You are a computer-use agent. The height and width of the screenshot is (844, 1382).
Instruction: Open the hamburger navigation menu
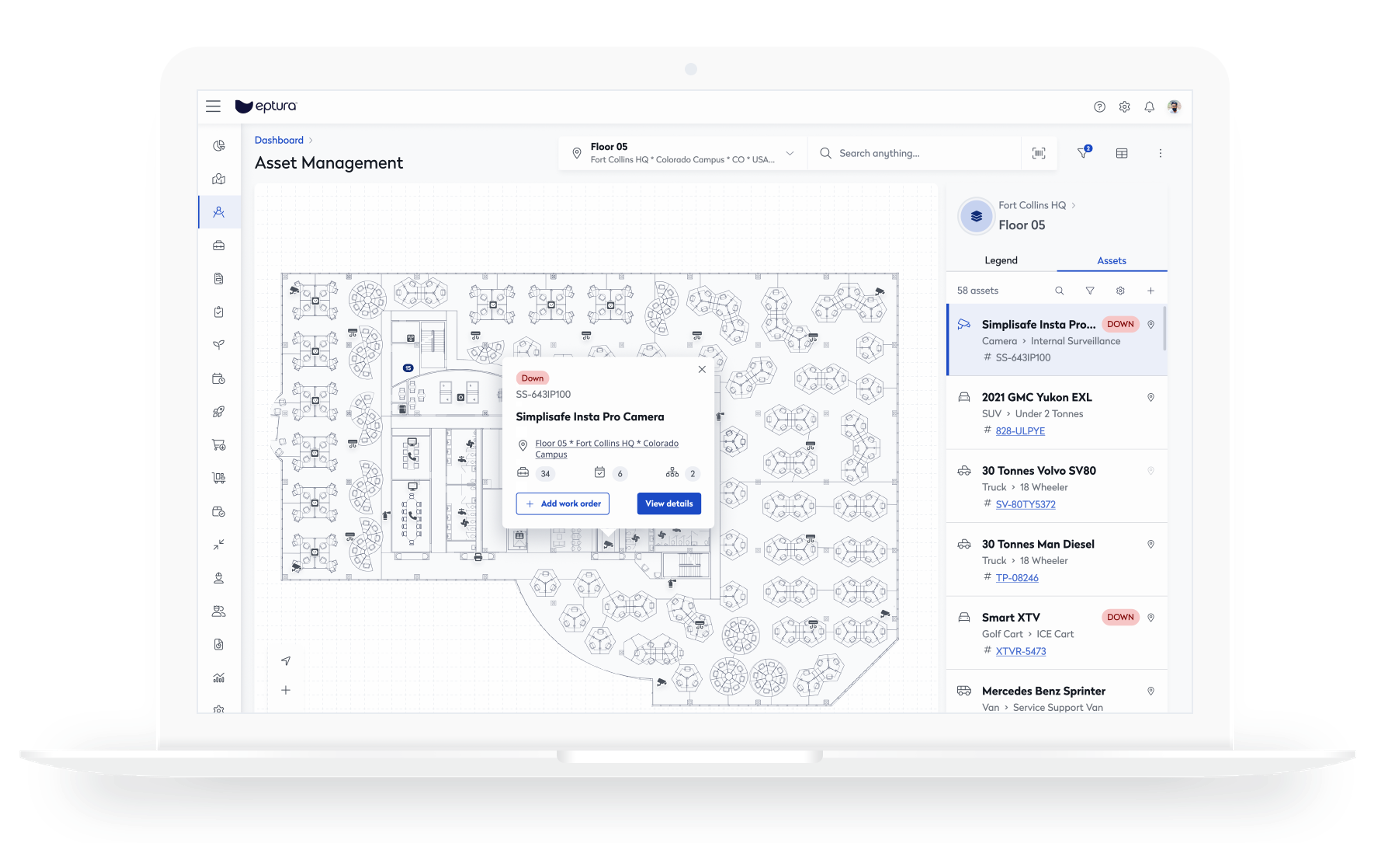(x=213, y=106)
